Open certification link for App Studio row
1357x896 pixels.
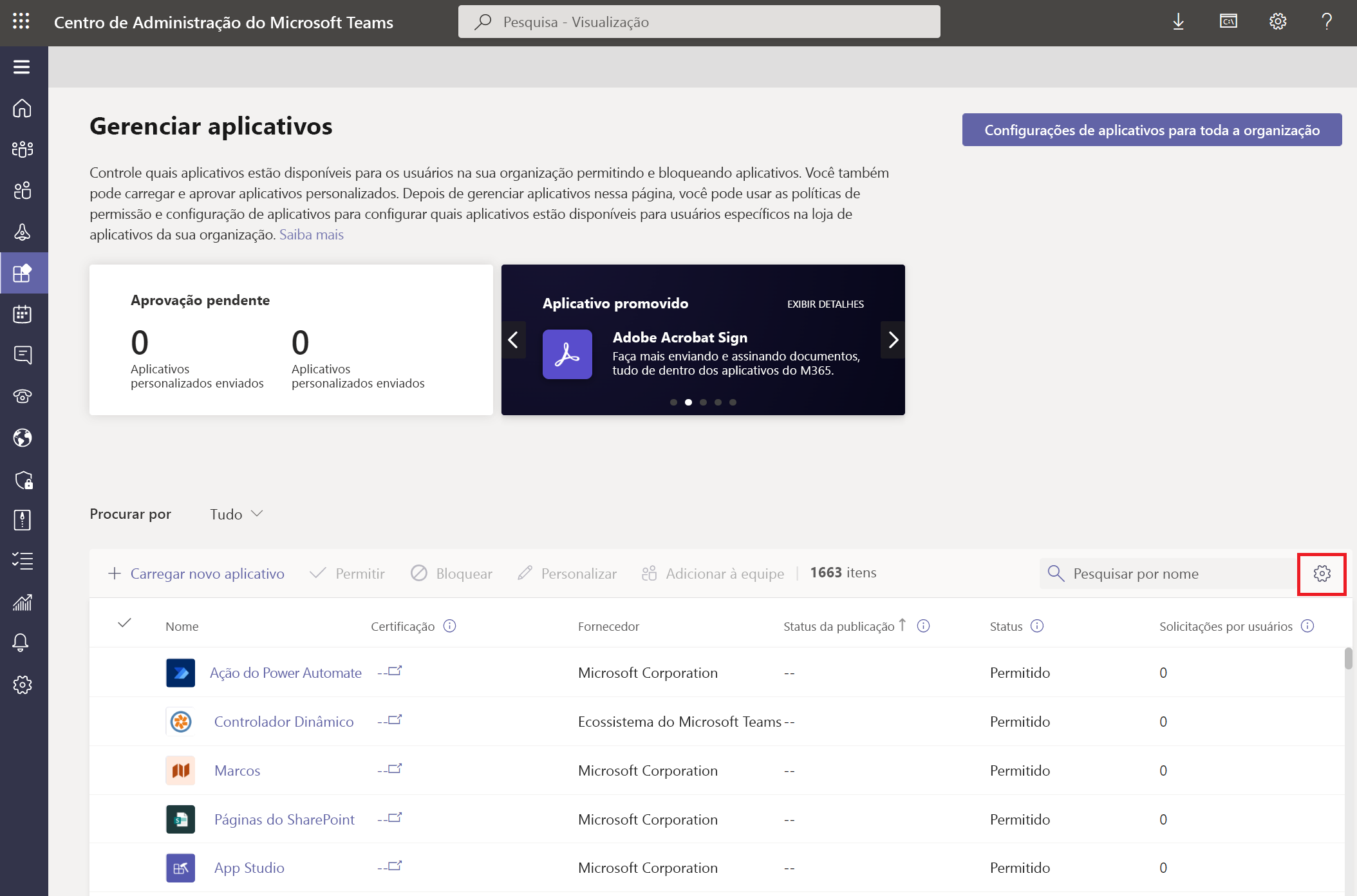[389, 866]
